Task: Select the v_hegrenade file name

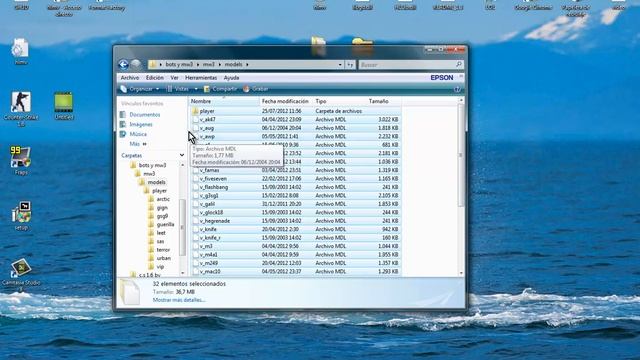Action: [x=215, y=221]
